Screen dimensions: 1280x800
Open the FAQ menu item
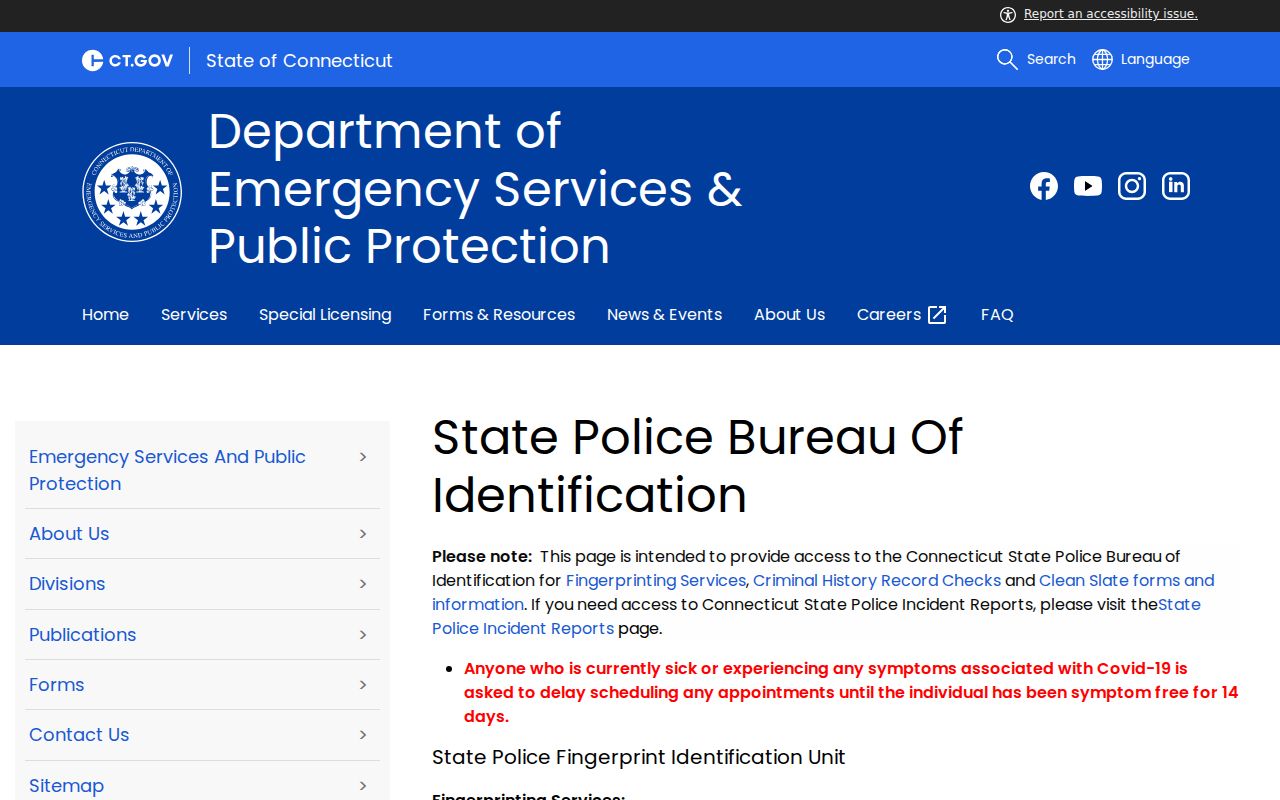997,314
